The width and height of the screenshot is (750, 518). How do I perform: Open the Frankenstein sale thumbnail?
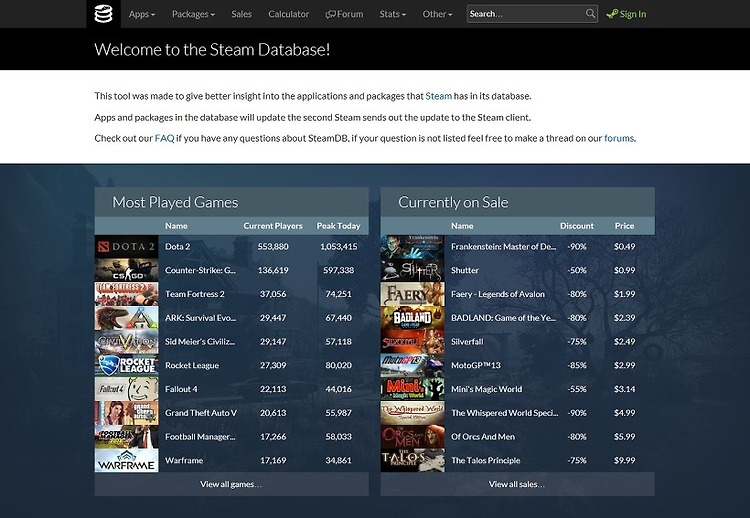(412, 247)
